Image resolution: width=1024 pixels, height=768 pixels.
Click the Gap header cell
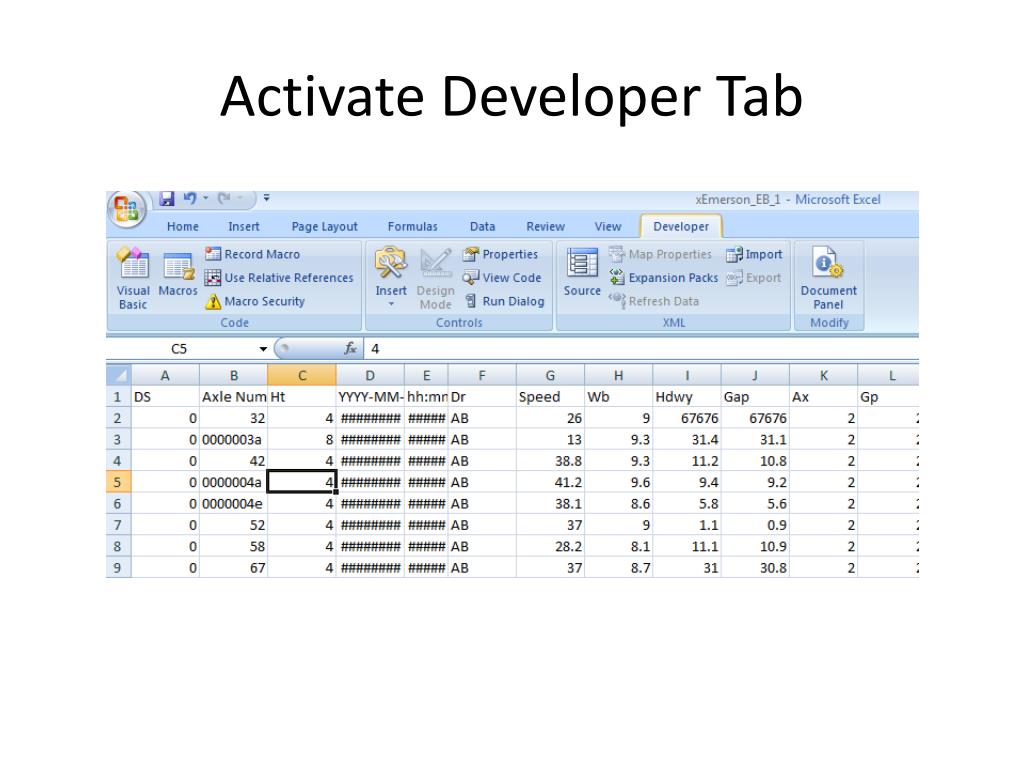tap(755, 397)
